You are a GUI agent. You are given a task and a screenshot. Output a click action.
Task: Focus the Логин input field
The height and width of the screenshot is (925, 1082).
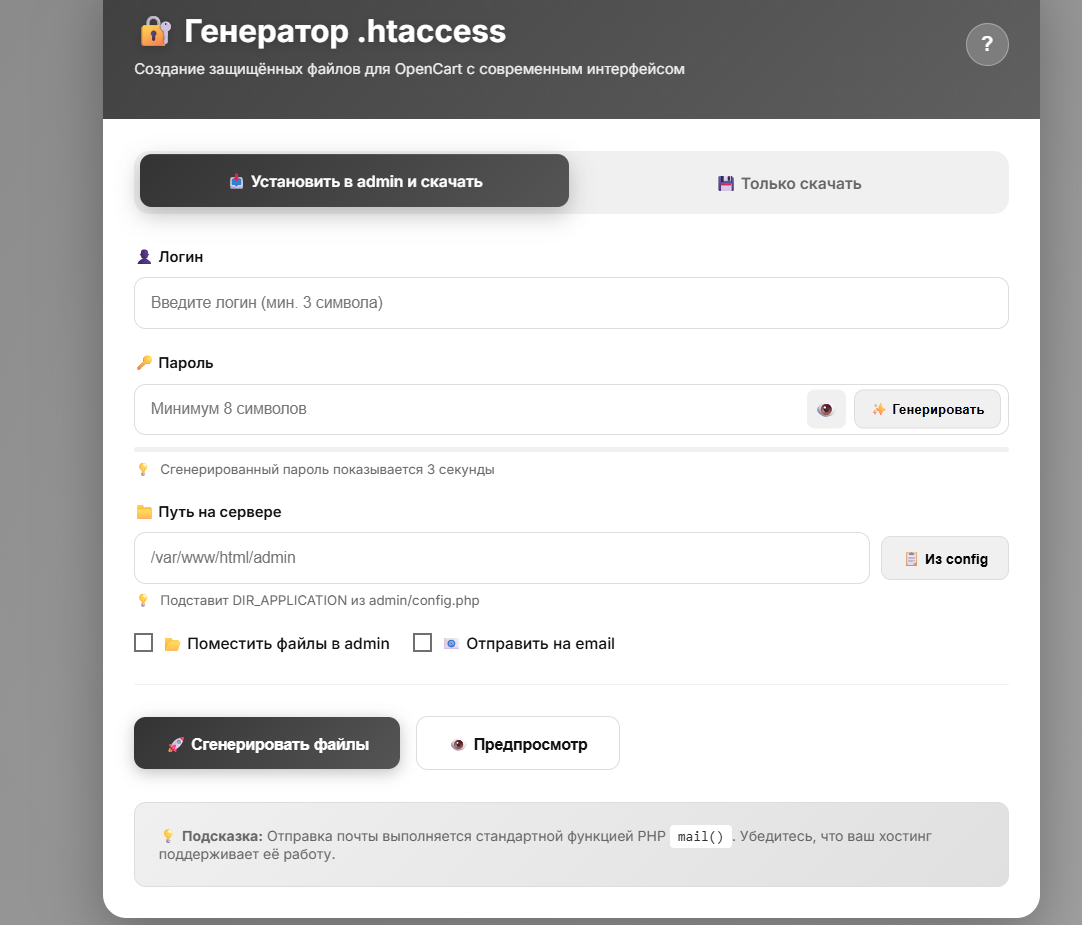point(570,303)
